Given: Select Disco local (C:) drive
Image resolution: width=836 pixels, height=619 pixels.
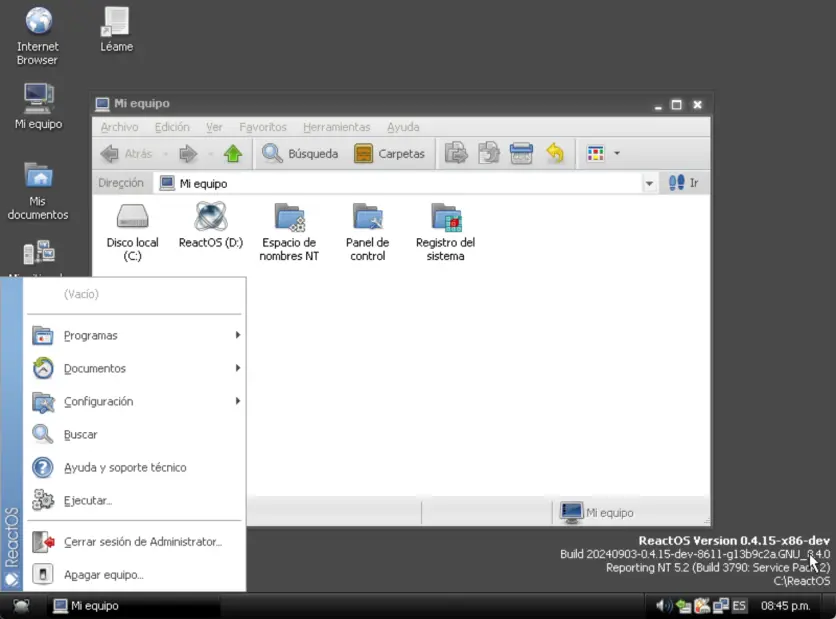Looking at the screenshot, I should pyautogui.click(x=132, y=232).
